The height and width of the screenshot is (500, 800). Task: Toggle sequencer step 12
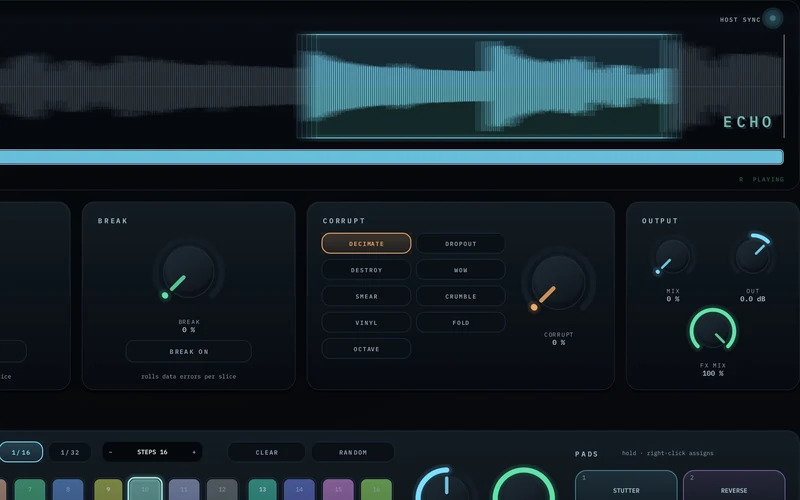(x=222, y=489)
